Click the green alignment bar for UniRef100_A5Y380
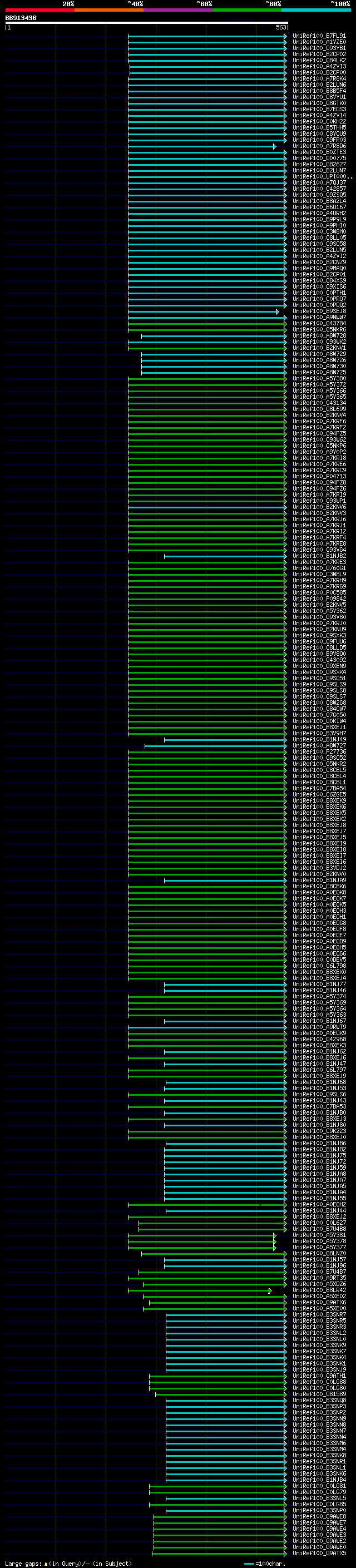This screenshot has width=356, height=1568. click(207, 379)
